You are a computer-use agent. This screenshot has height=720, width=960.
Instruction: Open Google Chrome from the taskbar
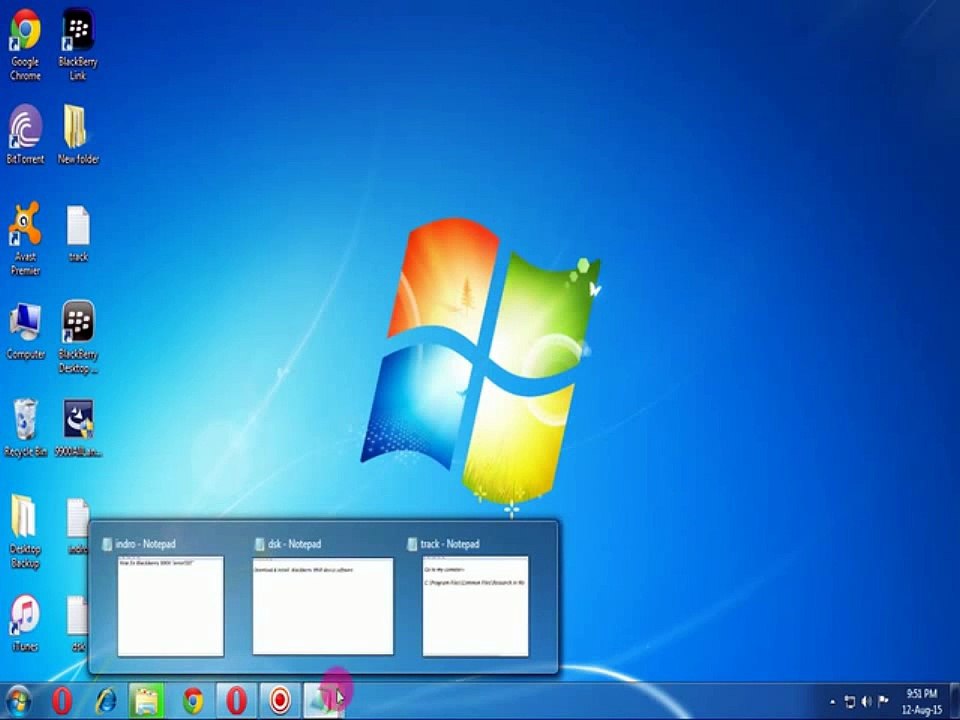[x=193, y=701]
